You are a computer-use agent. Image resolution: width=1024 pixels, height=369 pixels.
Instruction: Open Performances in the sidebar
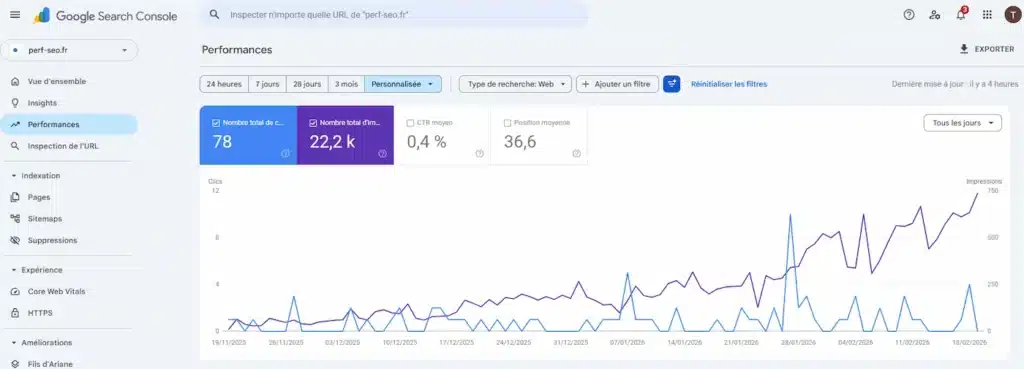(69, 125)
